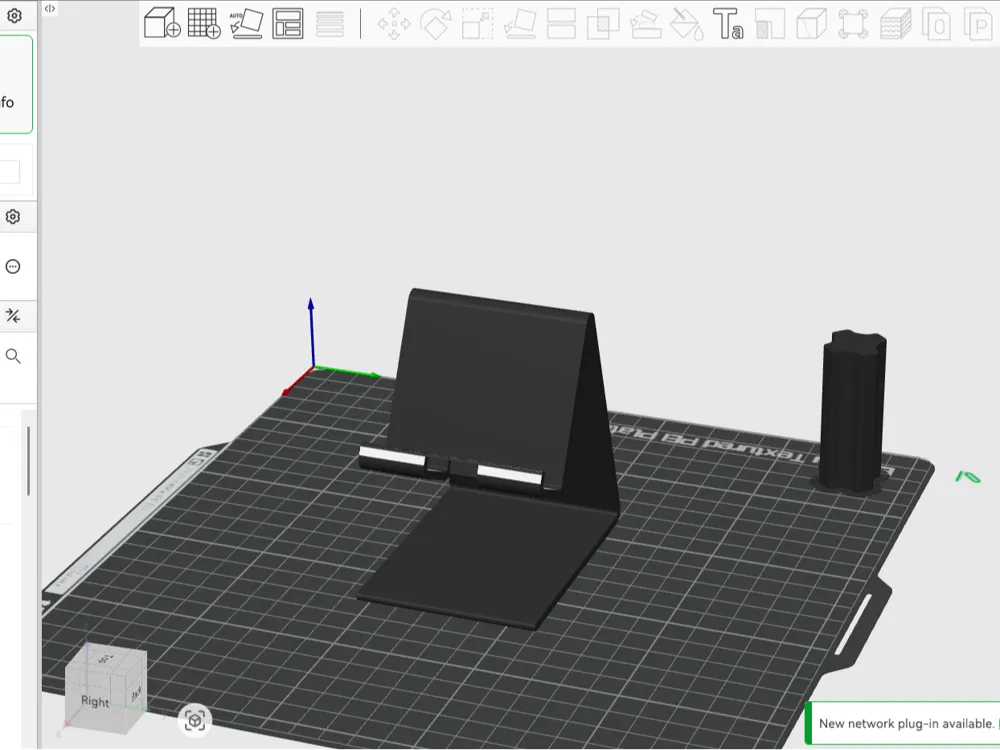Click the empty input box in sidebar

coord(10,172)
